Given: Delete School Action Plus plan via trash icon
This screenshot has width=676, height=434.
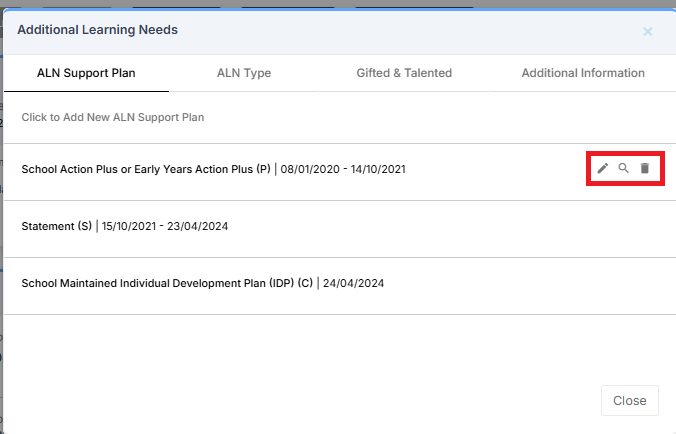Looking at the screenshot, I should pos(645,168).
